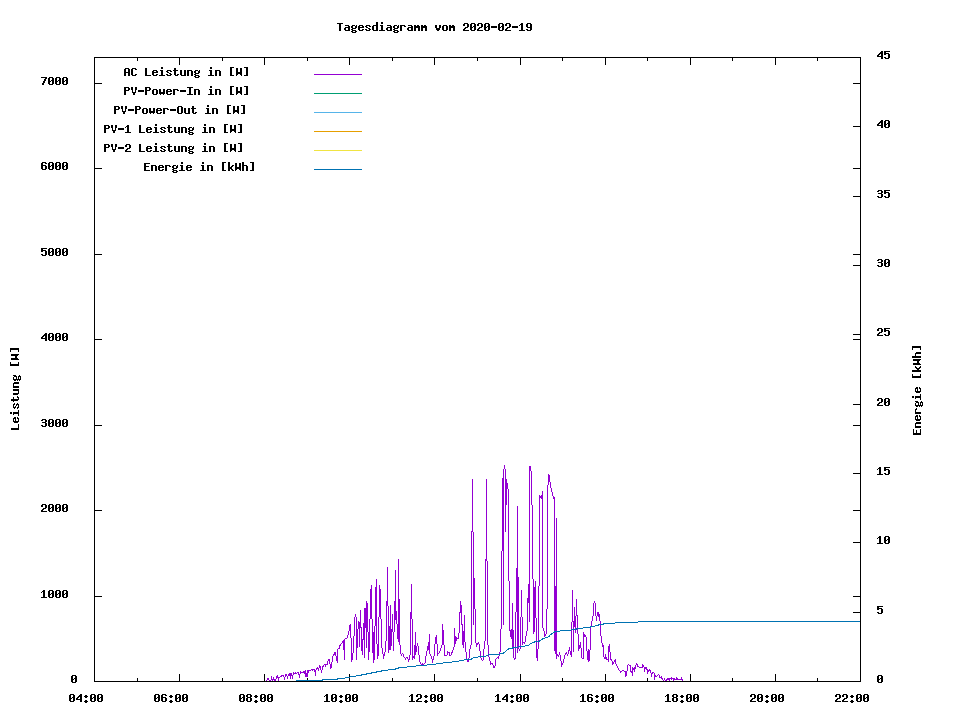
Task: Click the right axis title Energie [kWh]
Action: (x=917, y=390)
